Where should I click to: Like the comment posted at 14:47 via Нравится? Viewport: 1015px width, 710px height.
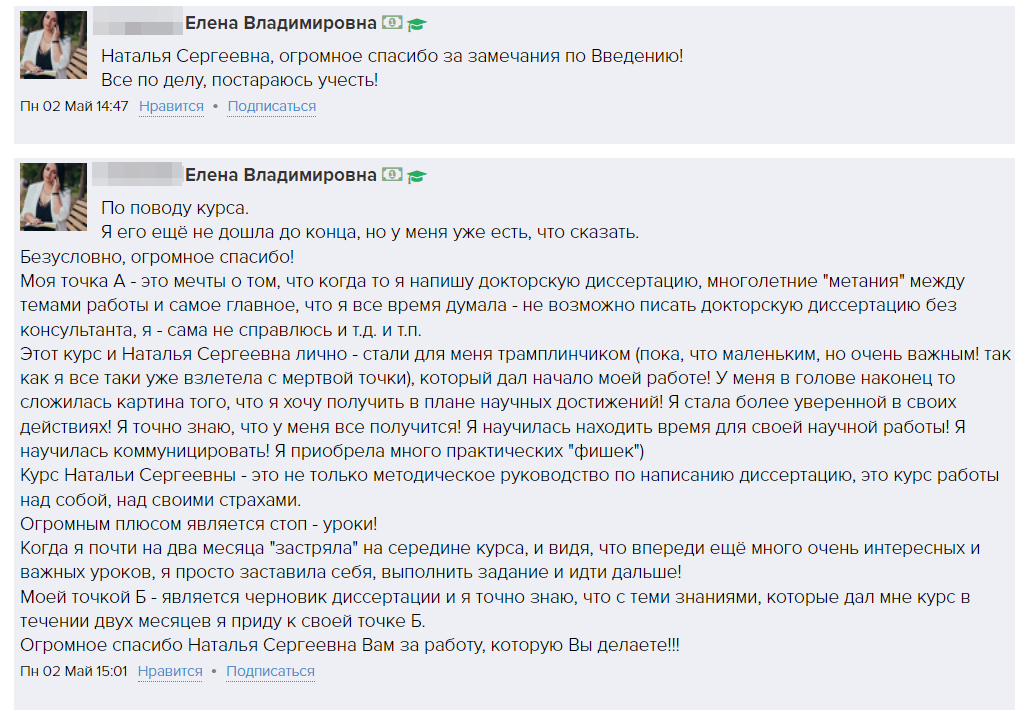(171, 106)
